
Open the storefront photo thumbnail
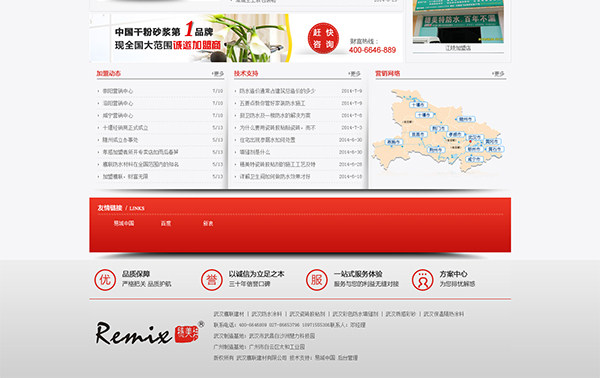click(458, 22)
